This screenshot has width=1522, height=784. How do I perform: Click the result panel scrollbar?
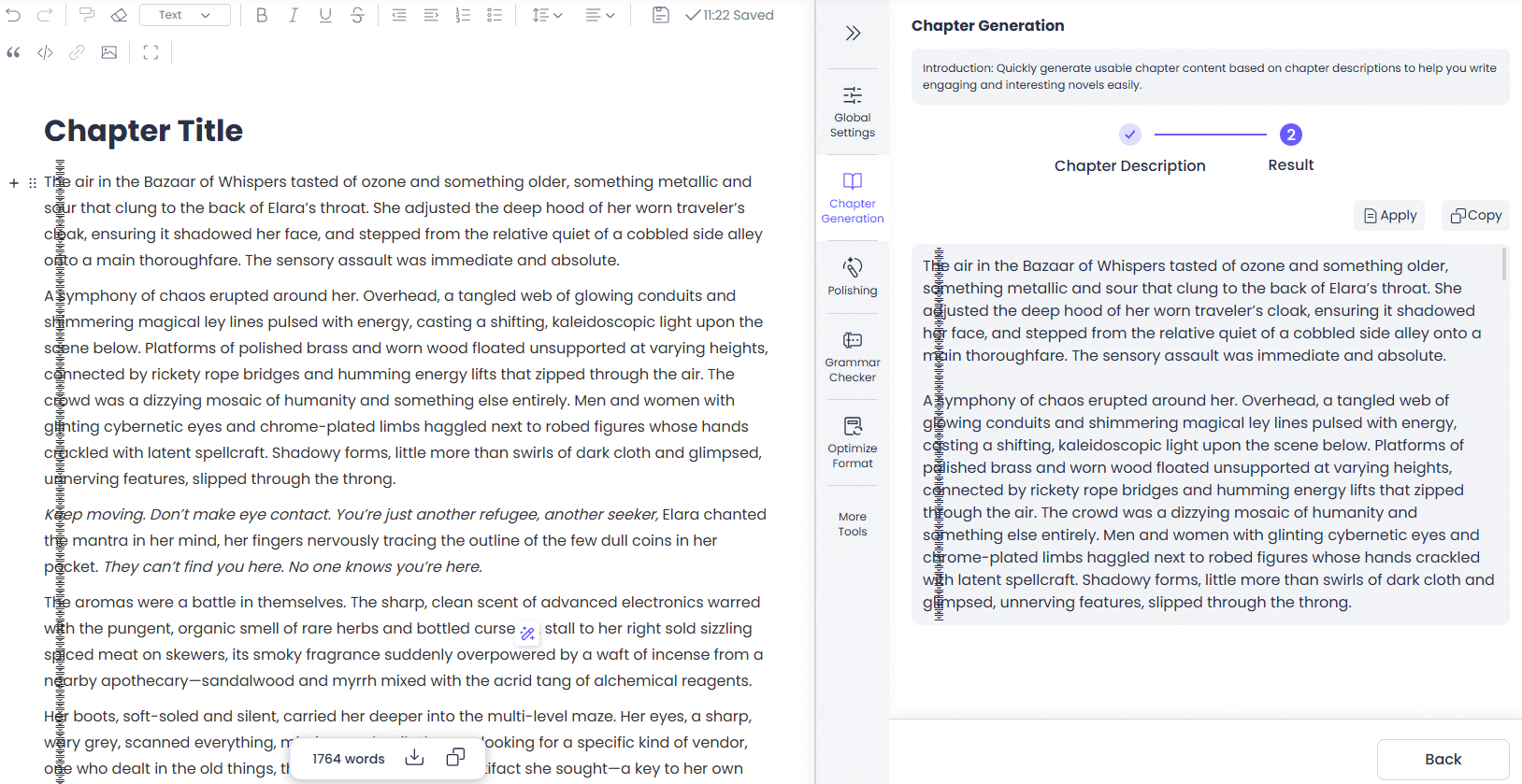tap(1503, 264)
